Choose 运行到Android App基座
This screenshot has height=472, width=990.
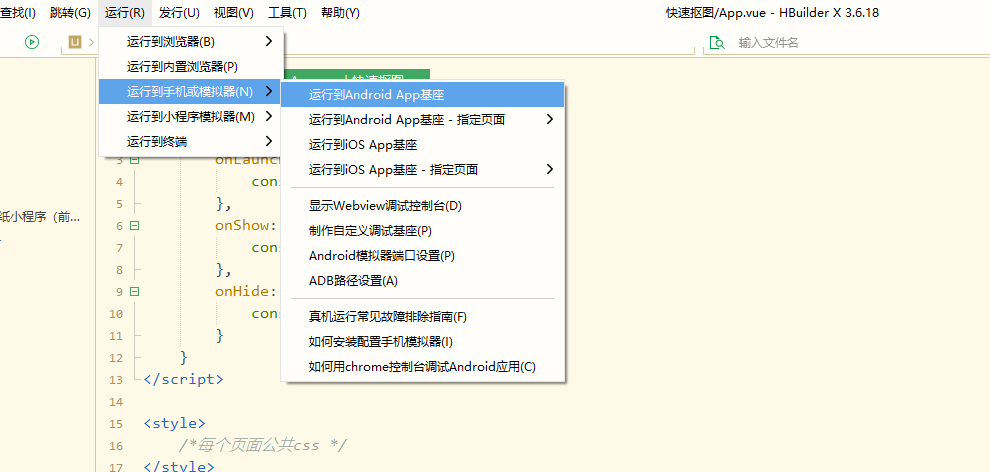point(422,95)
